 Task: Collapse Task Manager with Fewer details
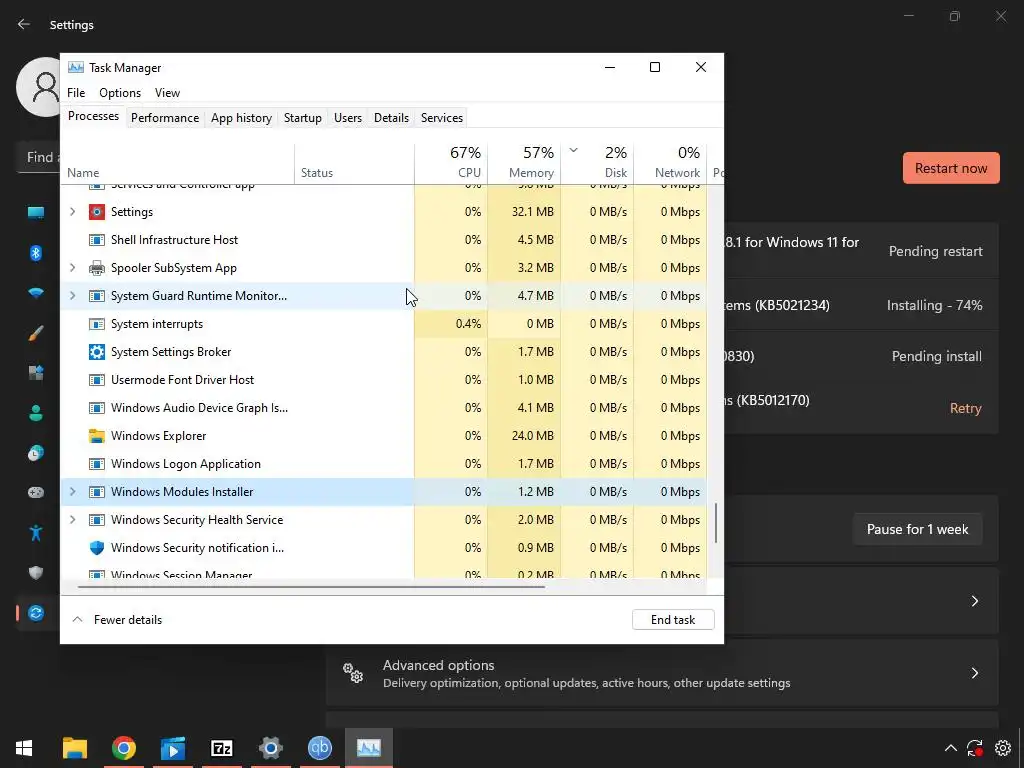pos(118,620)
